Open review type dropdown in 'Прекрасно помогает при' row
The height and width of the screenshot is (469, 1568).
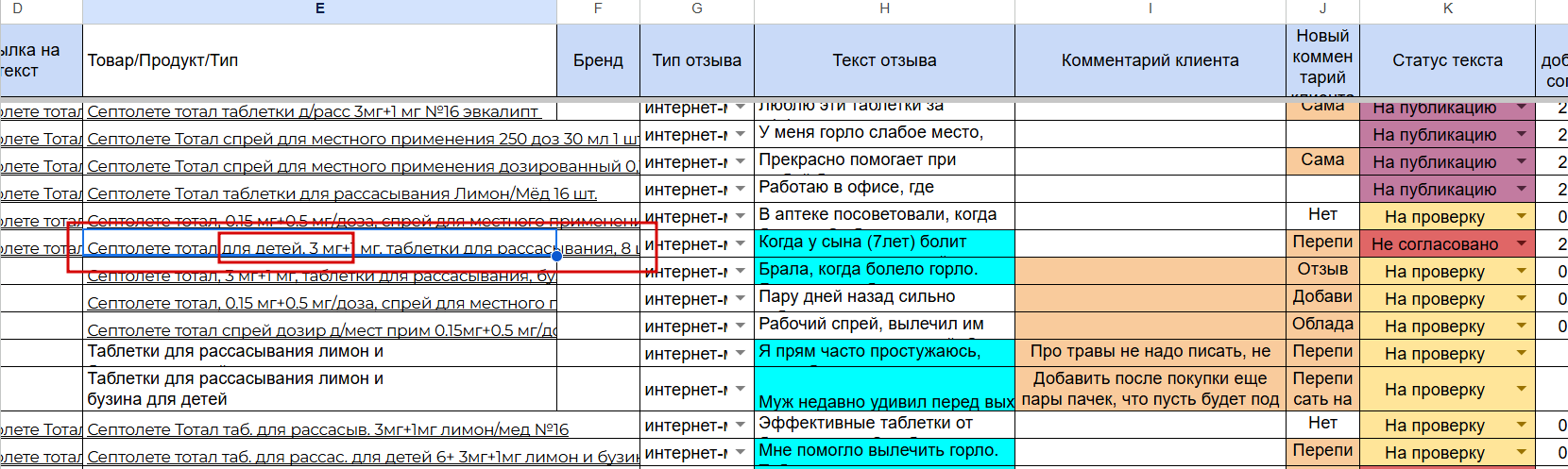pos(741,162)
